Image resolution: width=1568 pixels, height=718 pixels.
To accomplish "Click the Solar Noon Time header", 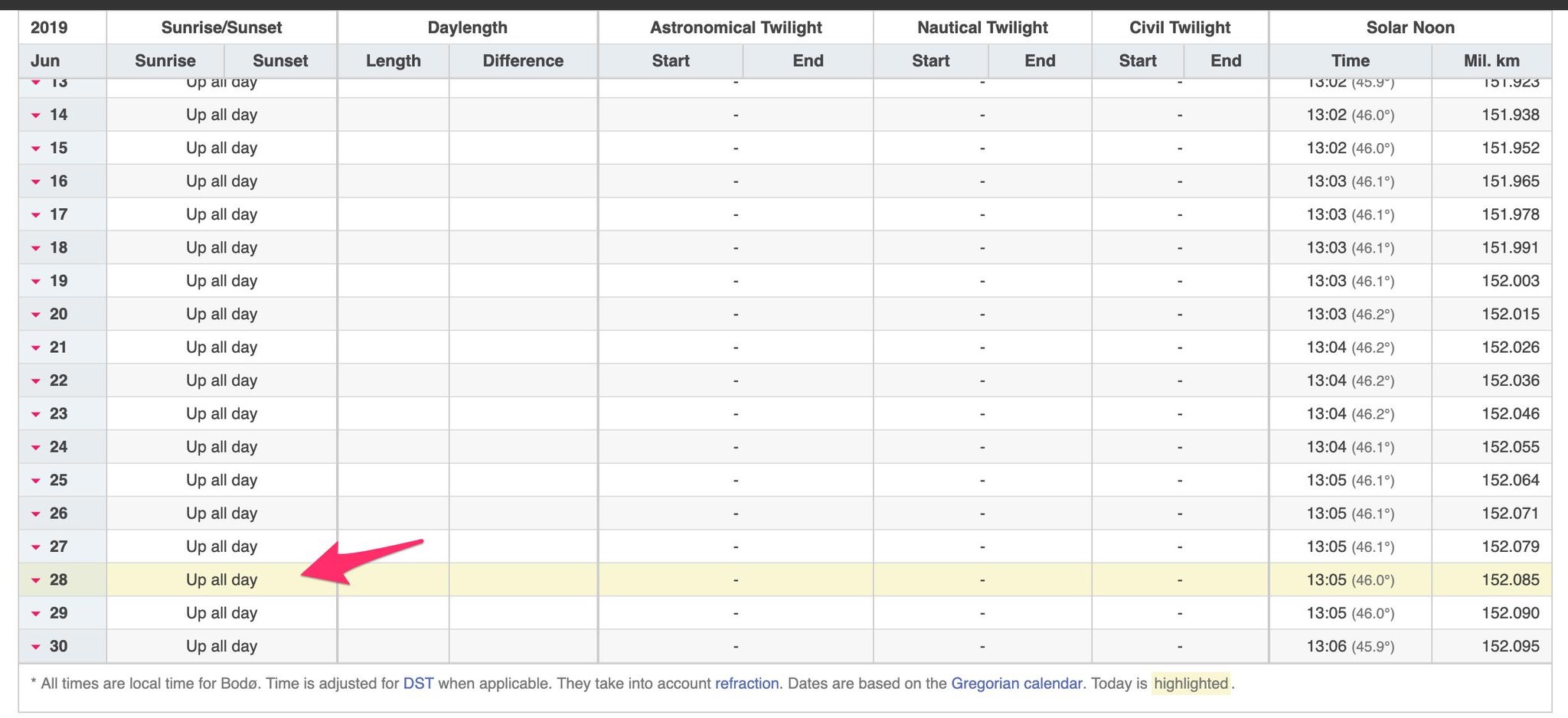I will coord(1350,60).
